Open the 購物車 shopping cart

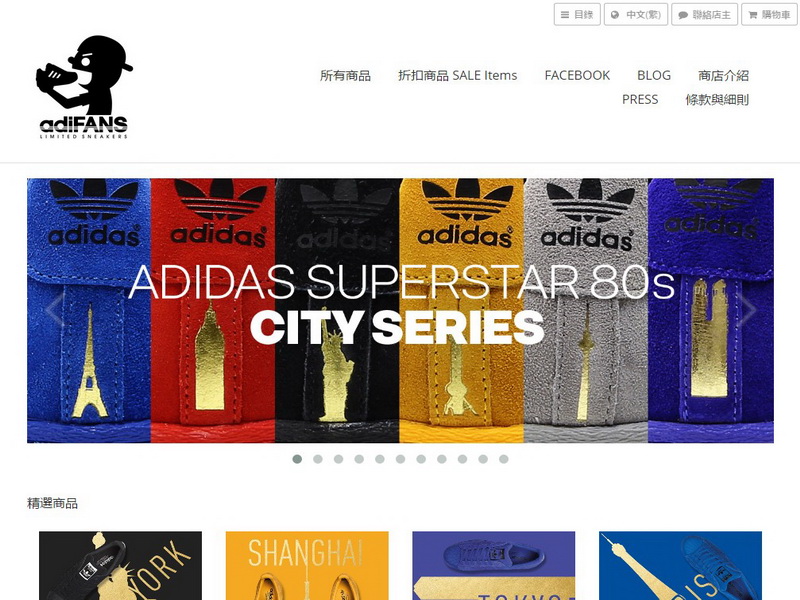click(769, 14)
